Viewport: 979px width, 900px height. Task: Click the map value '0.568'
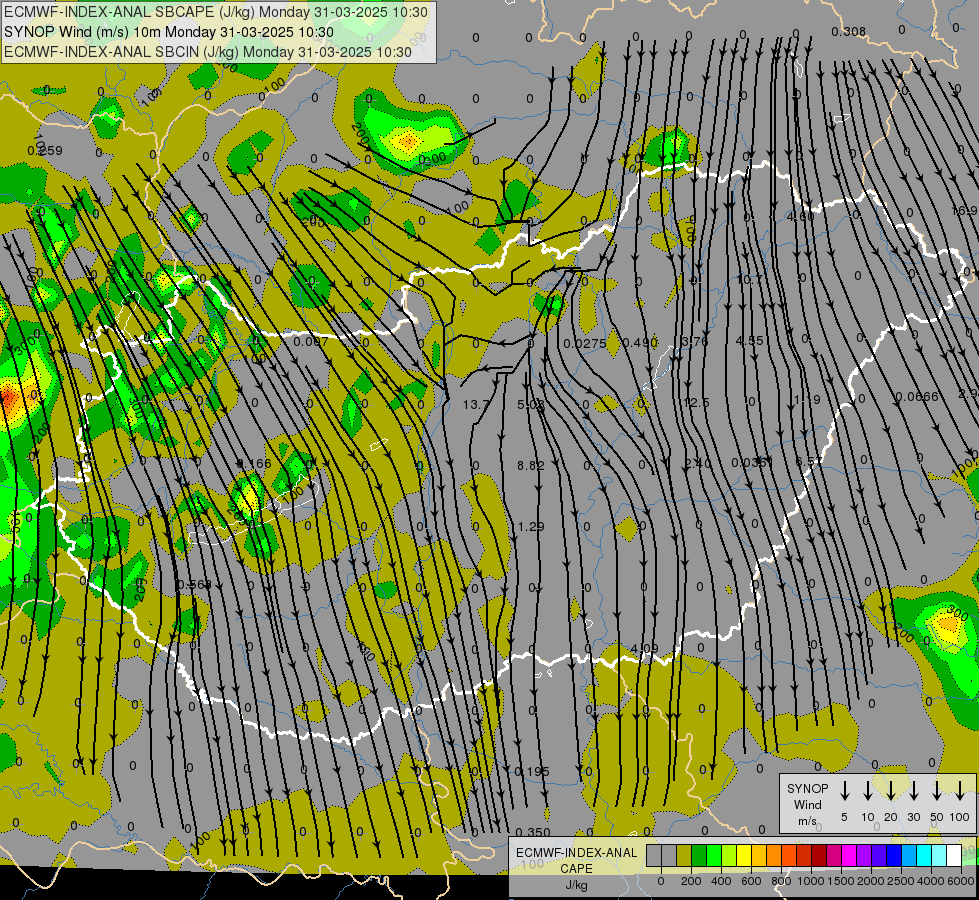[194, 585]
